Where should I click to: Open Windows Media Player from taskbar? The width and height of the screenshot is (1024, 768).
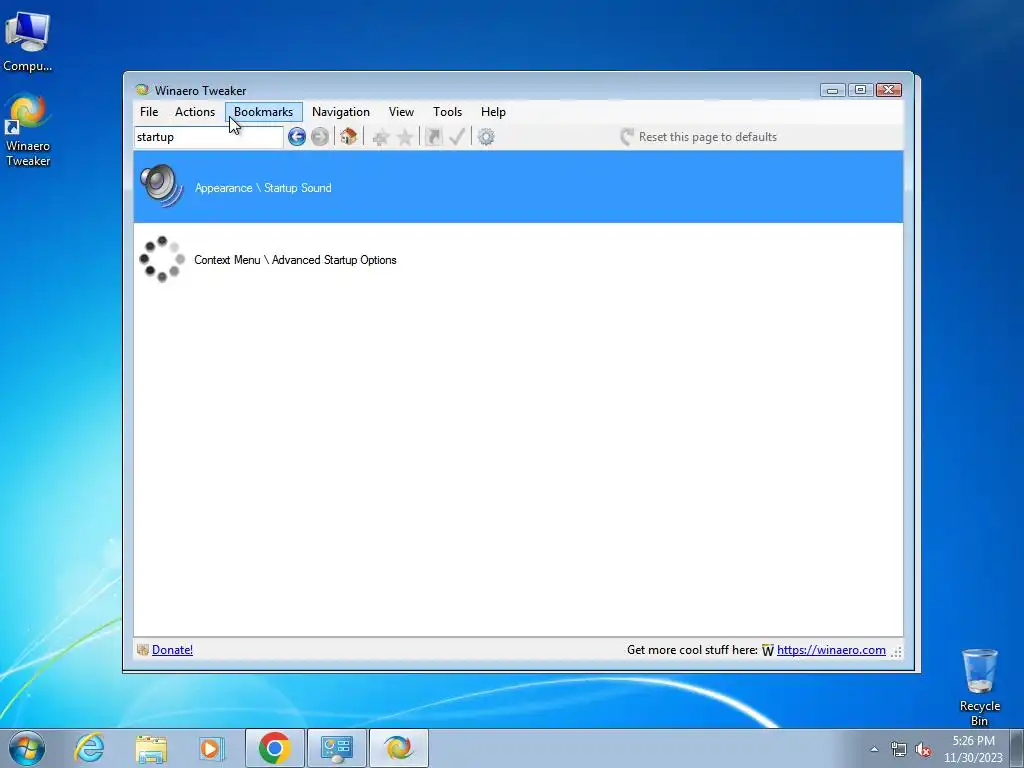(x=211, y=748)
